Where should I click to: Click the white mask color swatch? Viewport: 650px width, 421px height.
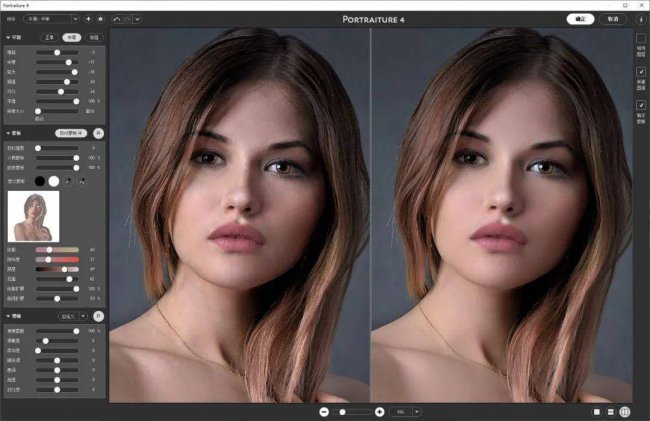pyautogui.click(x=54, y=181)
